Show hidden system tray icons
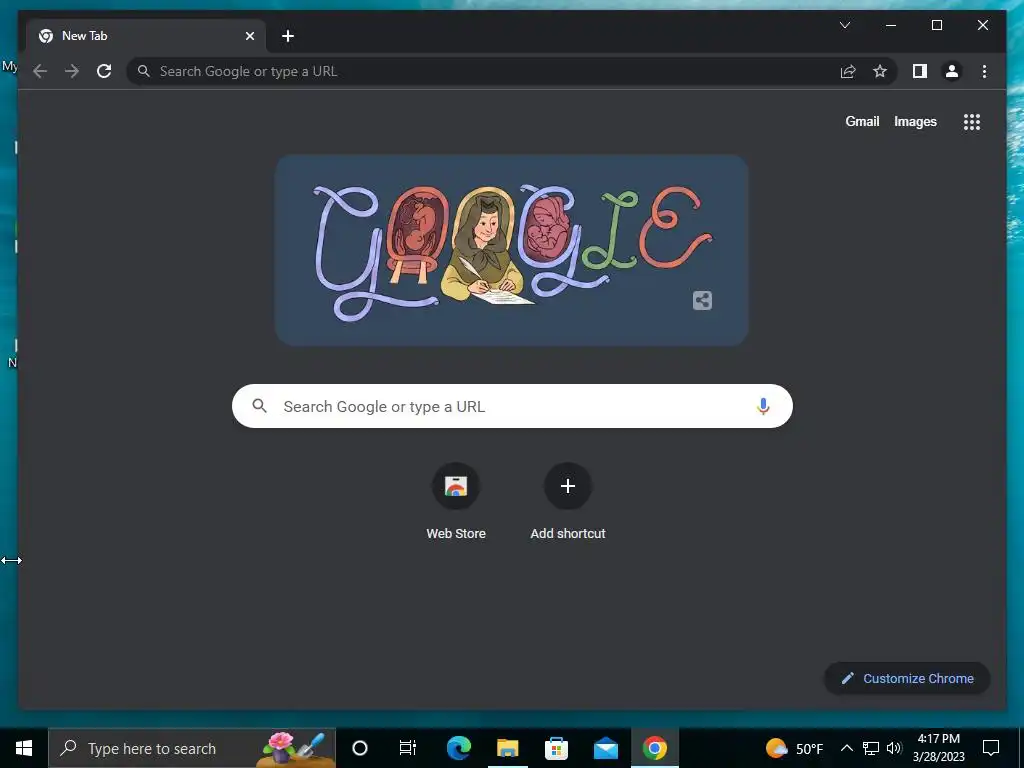Screen dimensions: 1024x768 point(846,748)
